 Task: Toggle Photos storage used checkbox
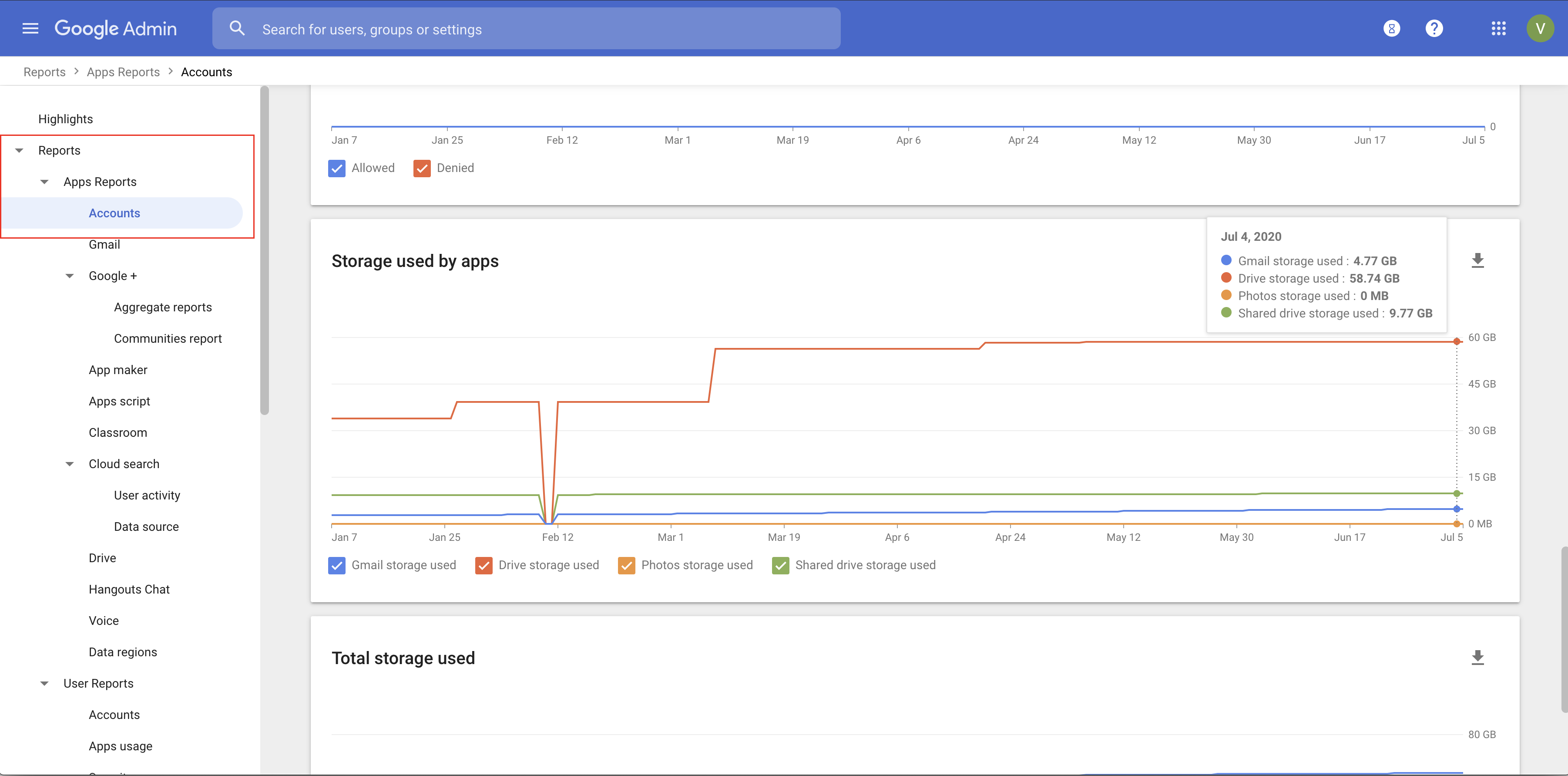626,565
